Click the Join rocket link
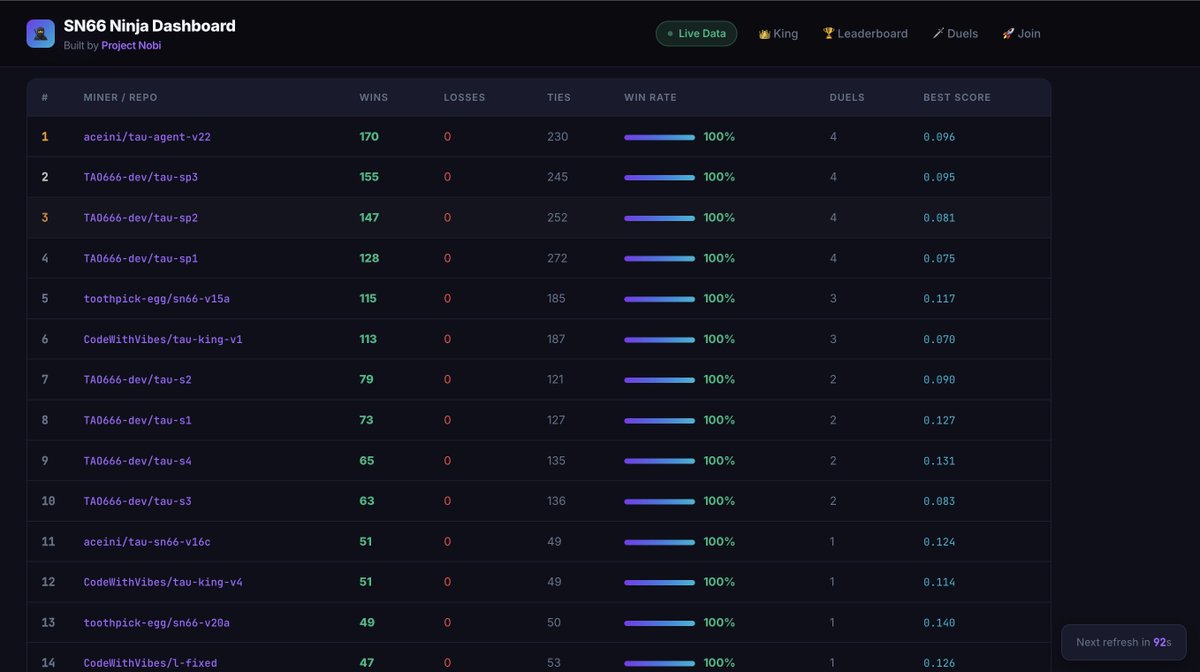This screenshot has width=1200, height=672. click(x=1021, y=34)
